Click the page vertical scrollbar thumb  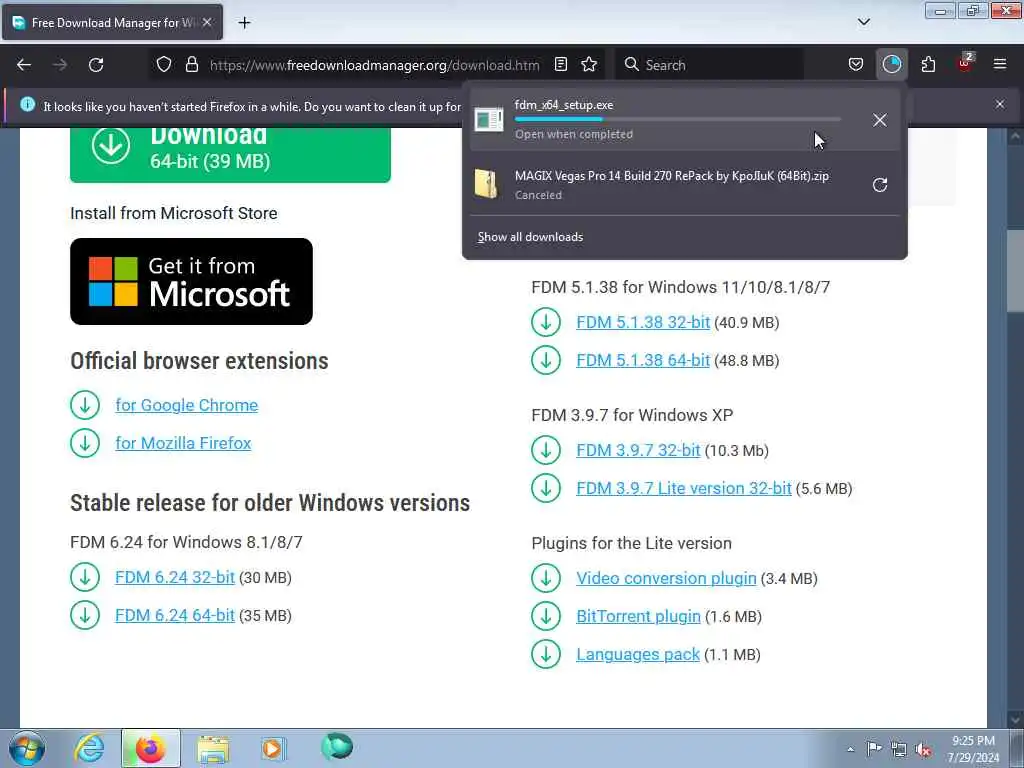(1014, 272)
